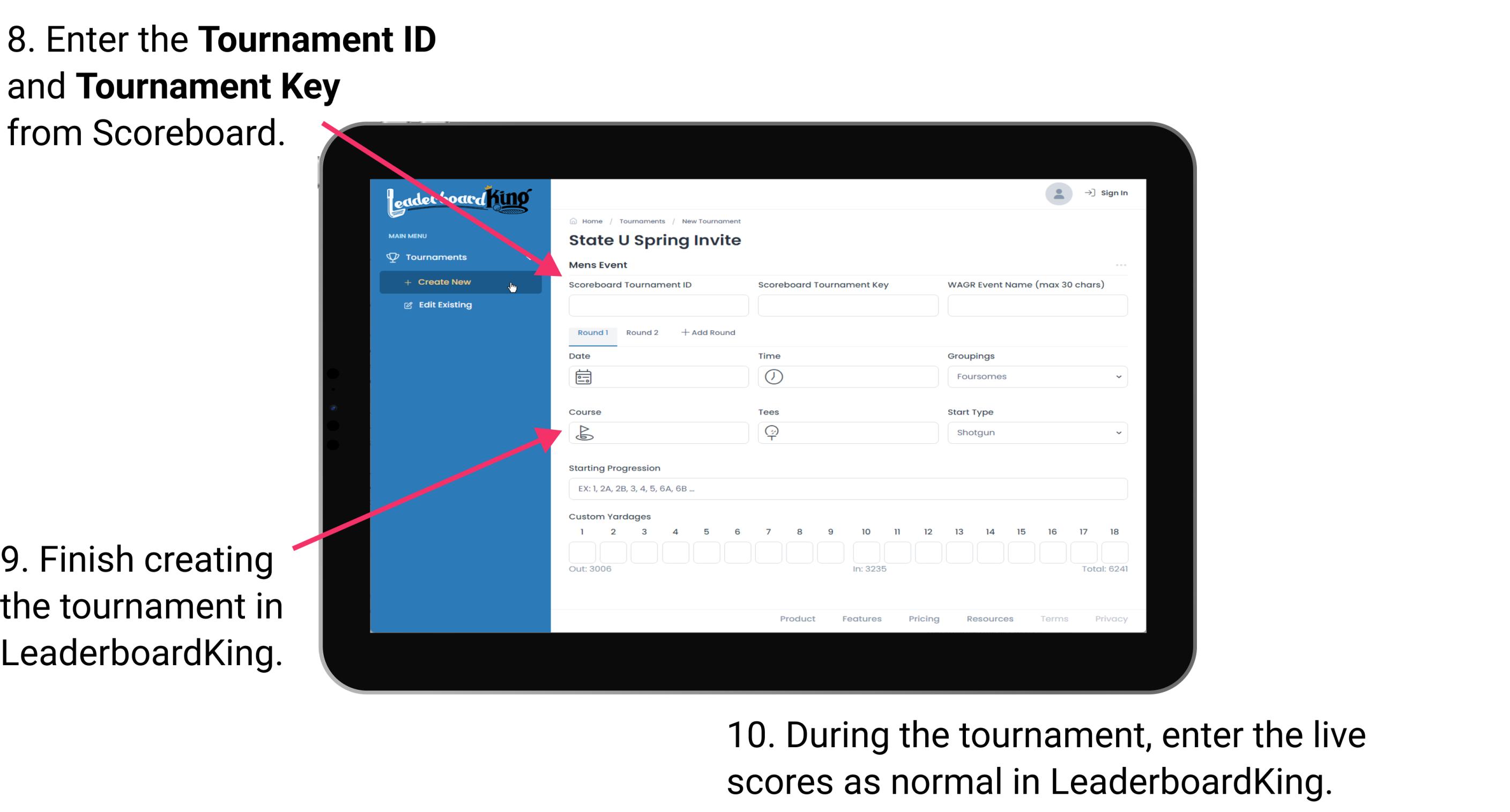The image size is (1510, 812).
Task: Click the Tournaments trophy icon
Action: (x=394, y=257)
